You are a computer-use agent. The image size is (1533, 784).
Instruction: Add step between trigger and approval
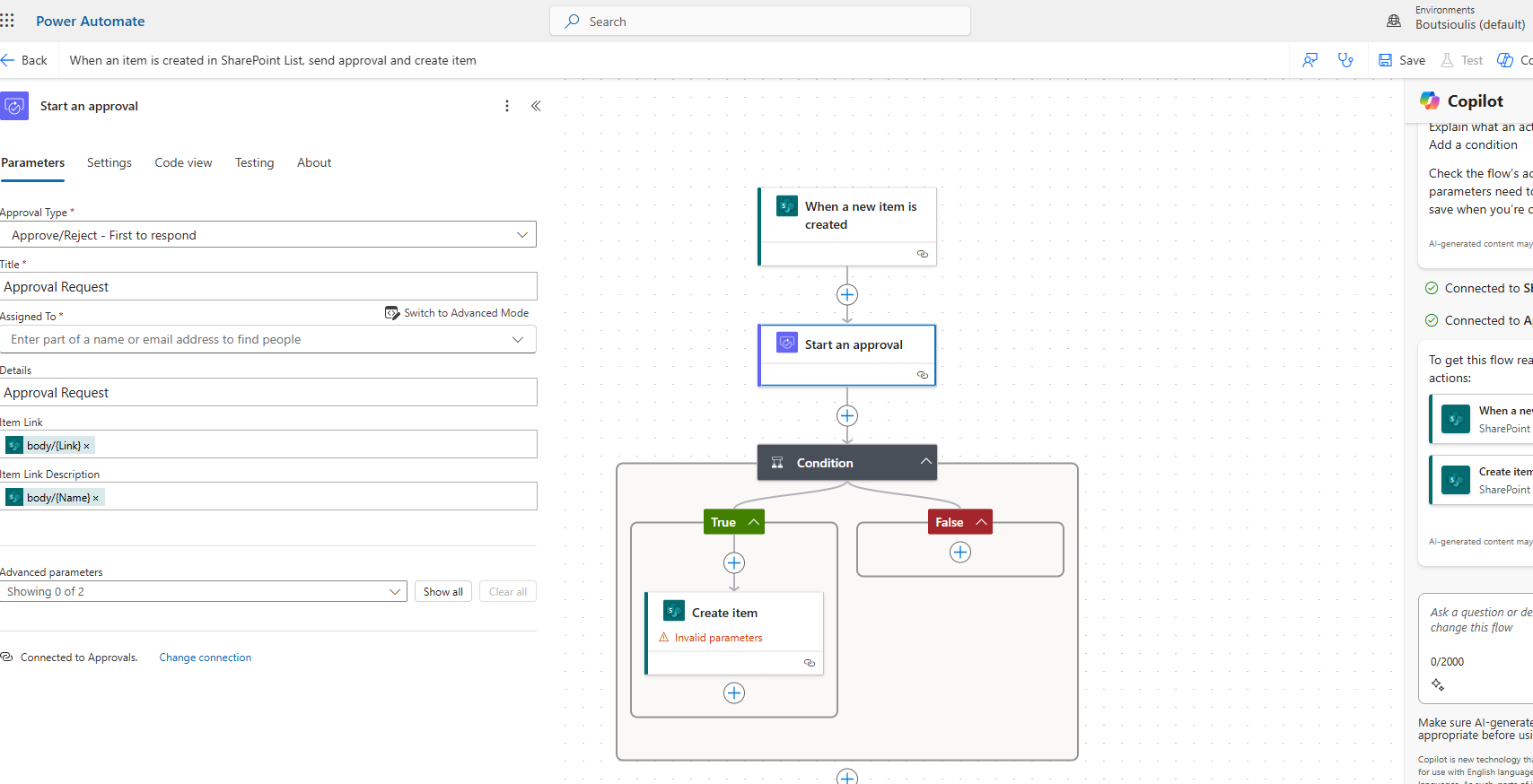(x=847, y=295)
